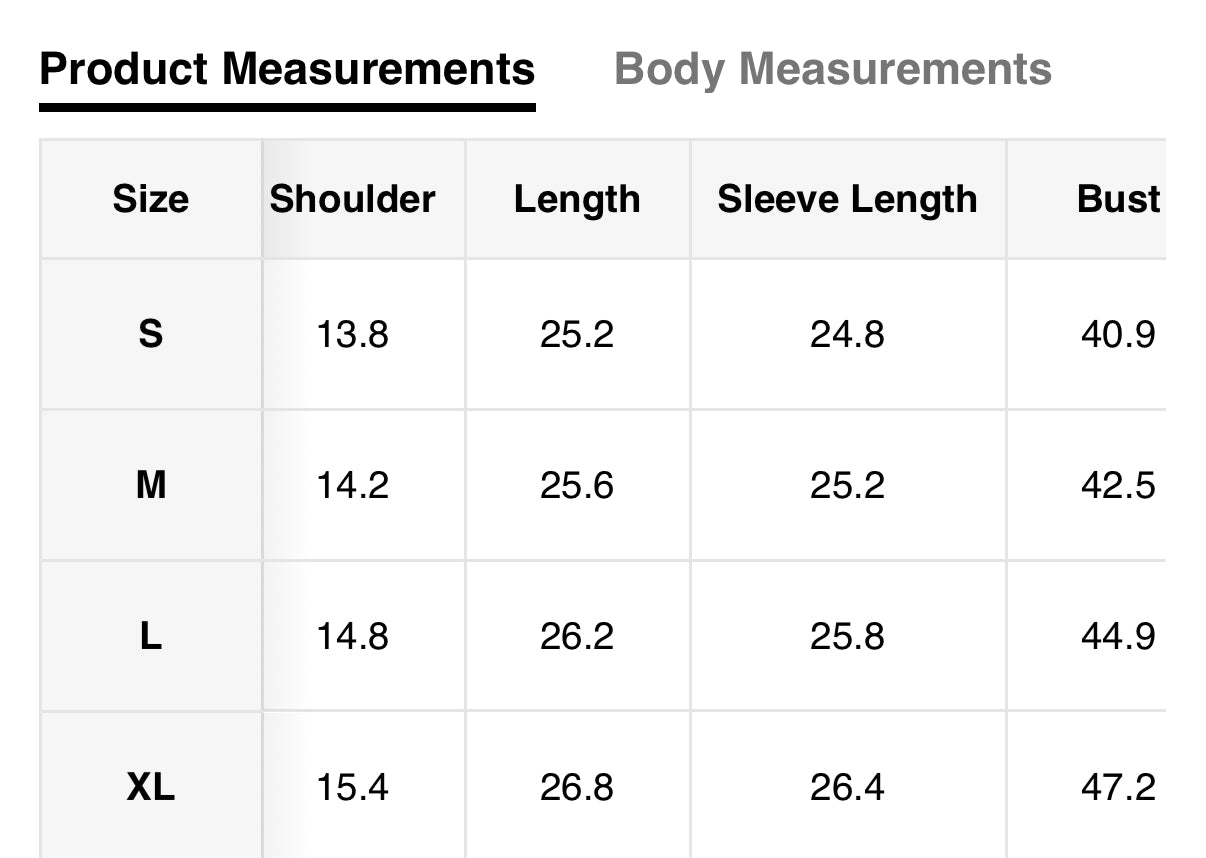Viewport: 1206px width, 858px height.
Task: Click the 47.2 bust value for size XL
Action: (x=1118, y=788)
